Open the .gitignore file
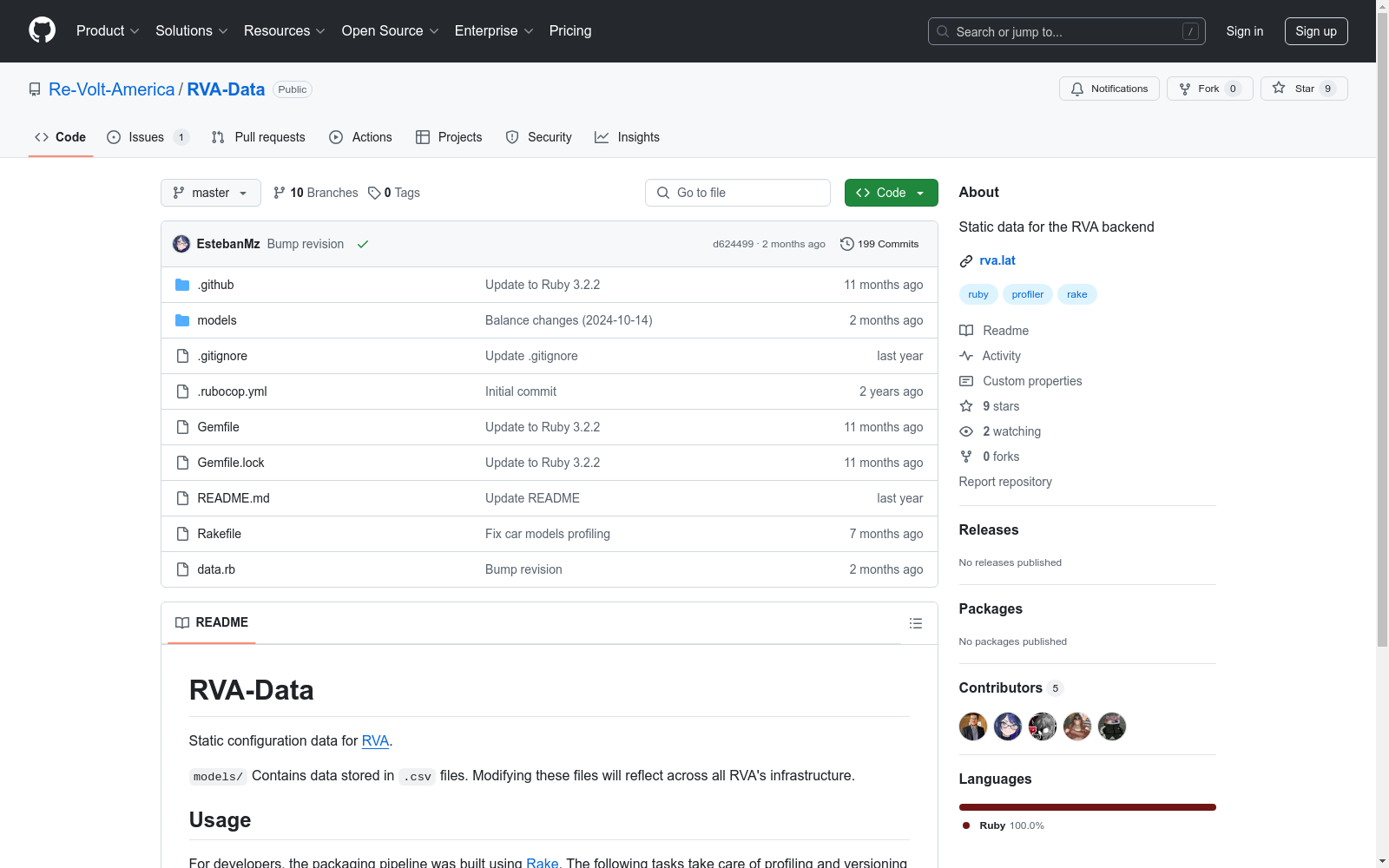The height and width of the screenshot is (868, 1389). pyautogui.click(x=222, y=356)
